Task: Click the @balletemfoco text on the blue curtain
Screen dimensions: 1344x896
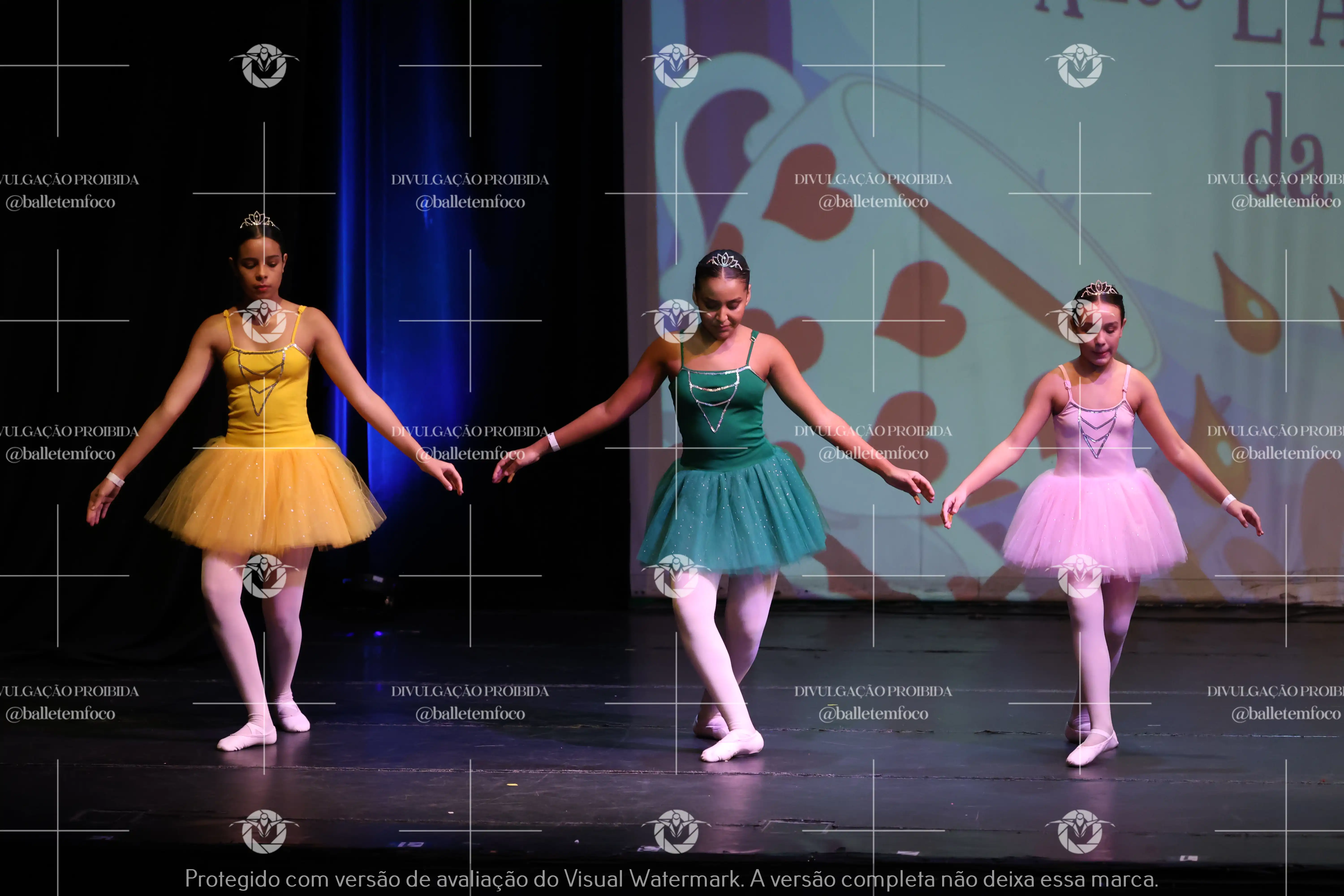Action: 470,202
